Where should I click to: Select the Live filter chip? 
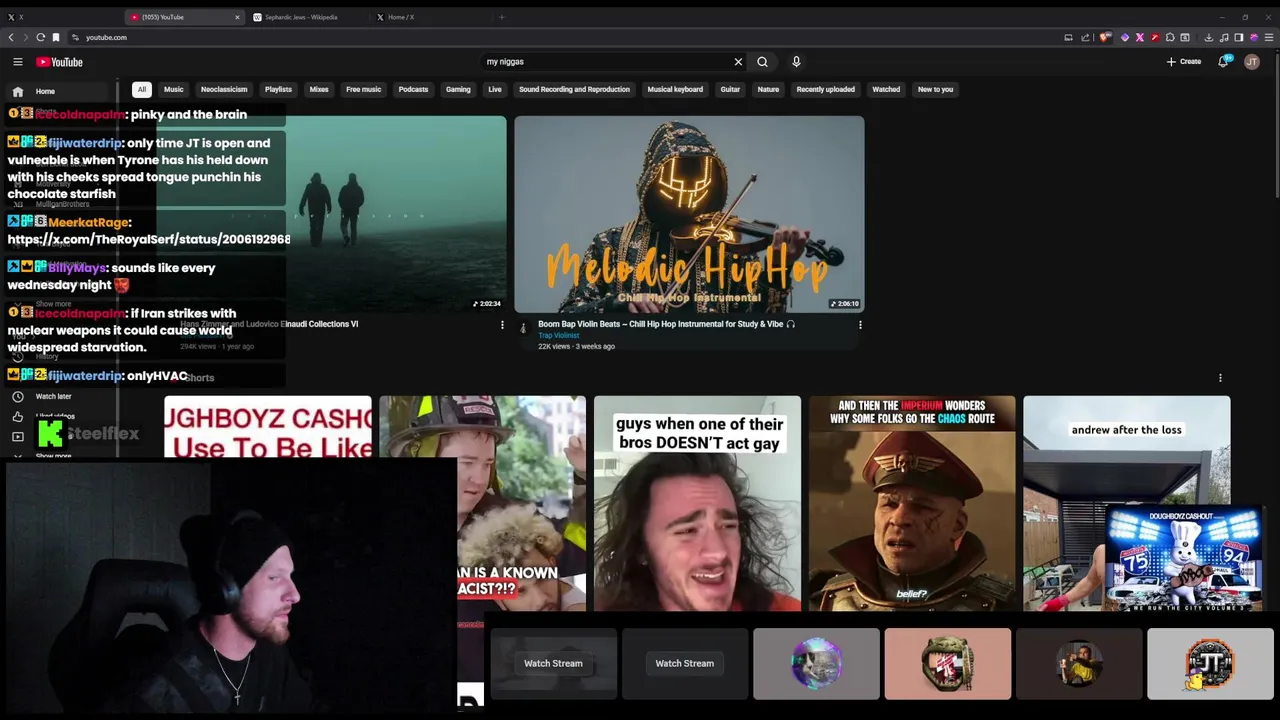click(x=495, y=89)
